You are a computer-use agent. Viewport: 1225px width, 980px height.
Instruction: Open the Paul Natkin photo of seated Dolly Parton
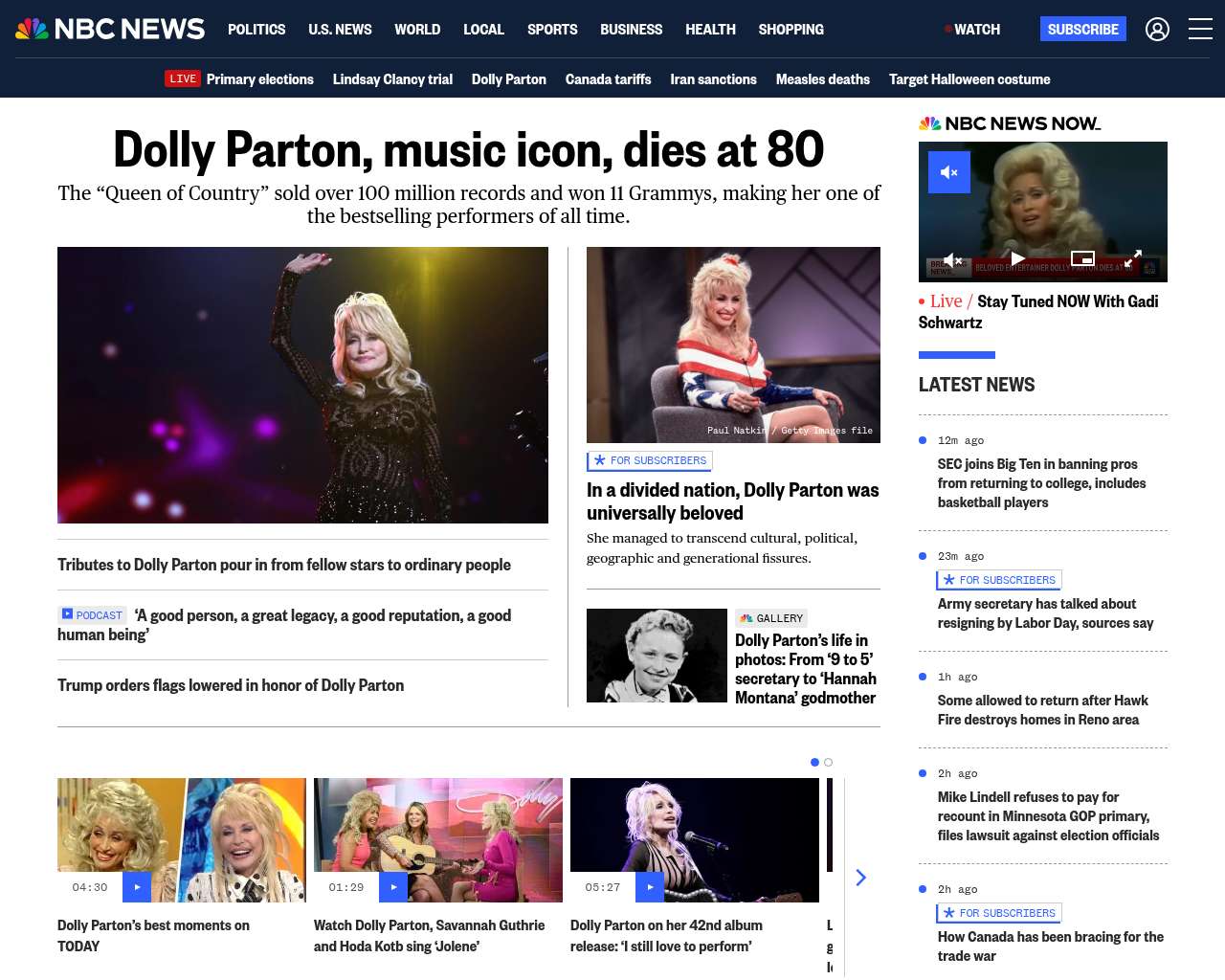(733, 345)
